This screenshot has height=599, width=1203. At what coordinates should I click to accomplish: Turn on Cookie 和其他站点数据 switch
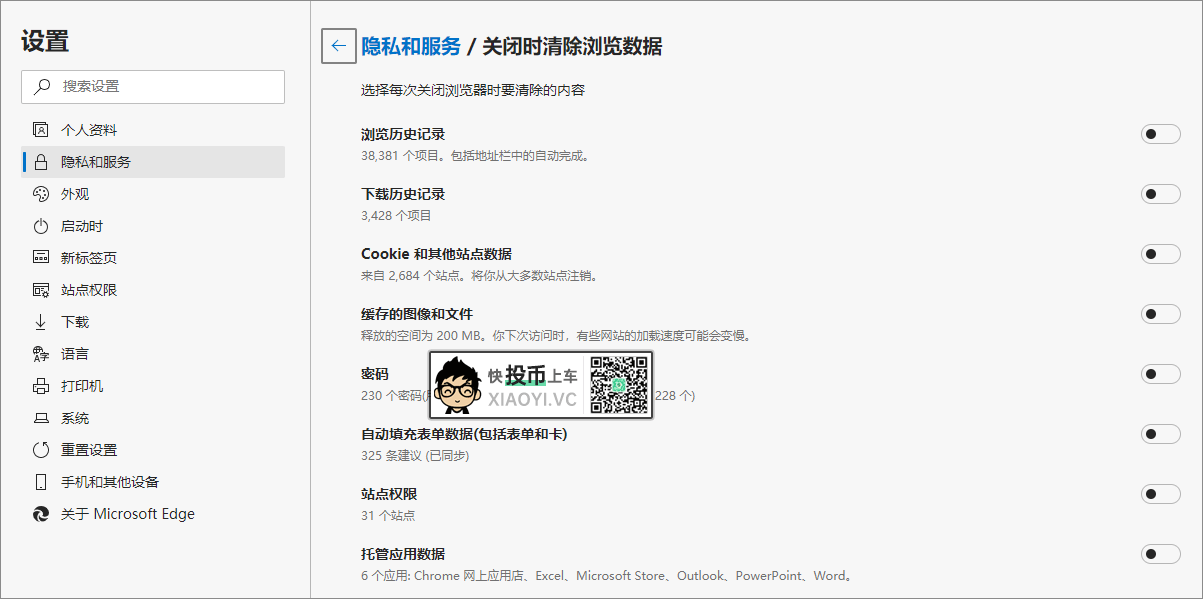coord(1161,254)
